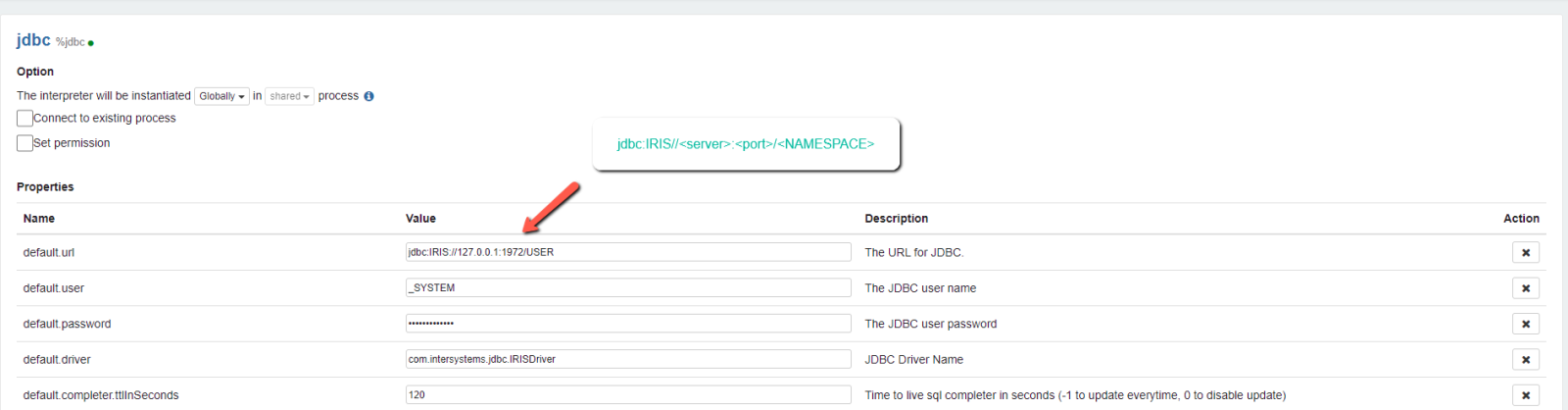Open the Globally instantiation dropdown
The image size is (1568, 410).
coord(221,96)
